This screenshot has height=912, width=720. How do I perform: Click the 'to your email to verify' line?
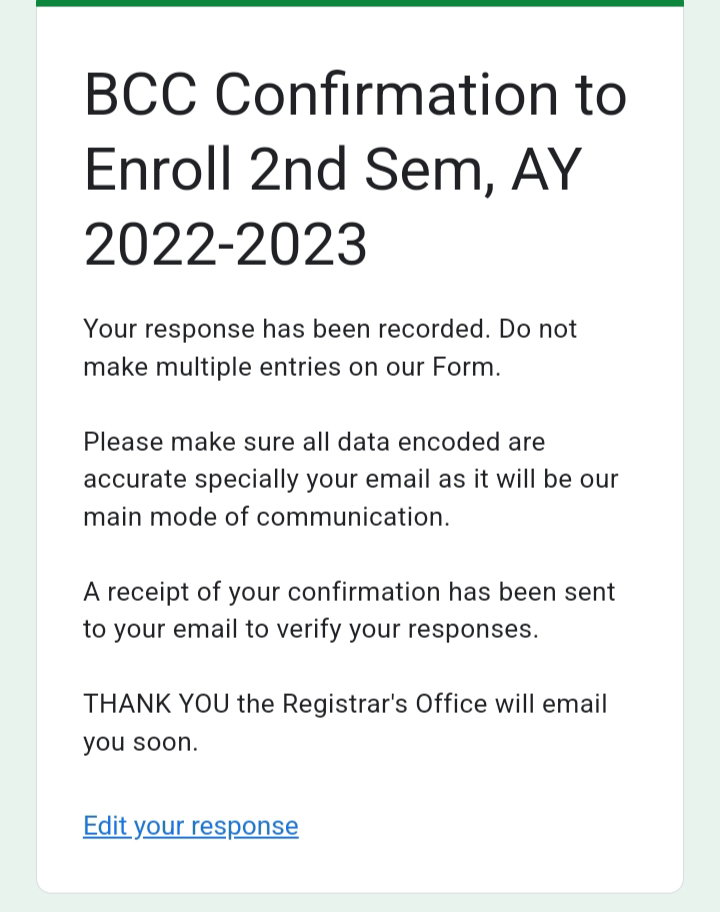click(311, 629)
